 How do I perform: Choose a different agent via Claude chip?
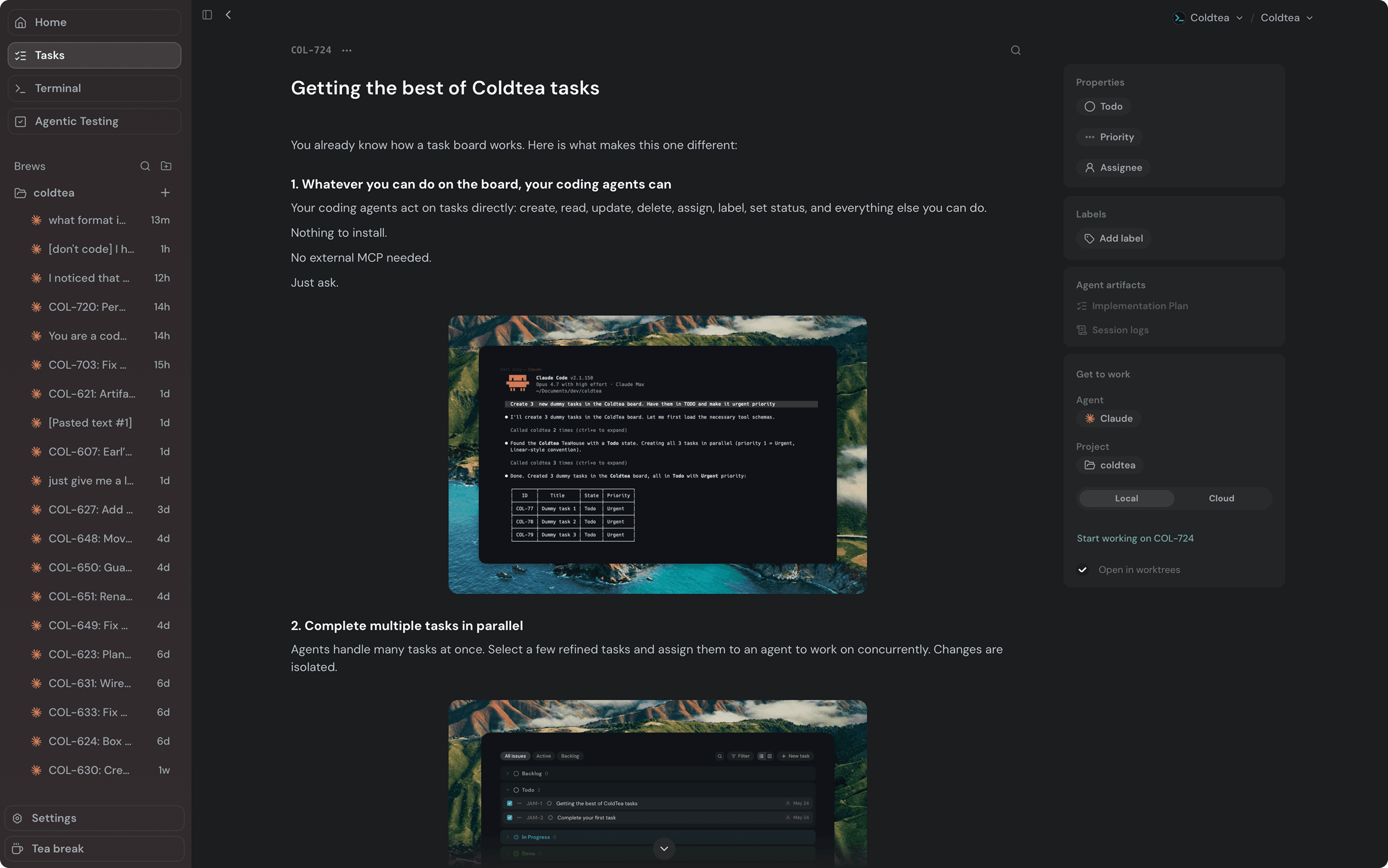coord(1108,418)
